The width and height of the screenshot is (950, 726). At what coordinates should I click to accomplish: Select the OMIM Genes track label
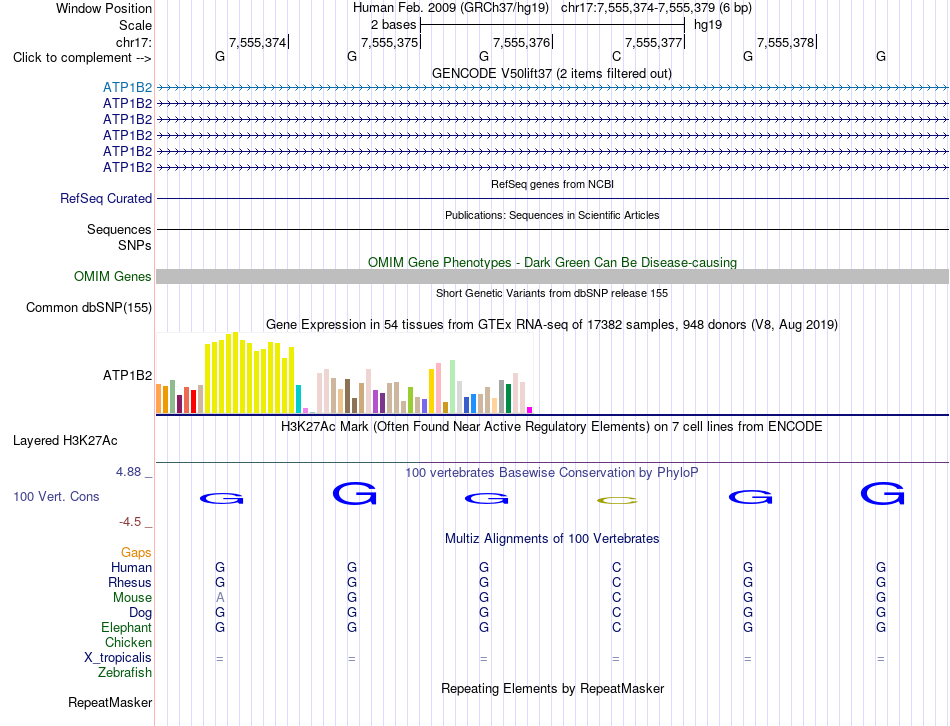(112, 276)
